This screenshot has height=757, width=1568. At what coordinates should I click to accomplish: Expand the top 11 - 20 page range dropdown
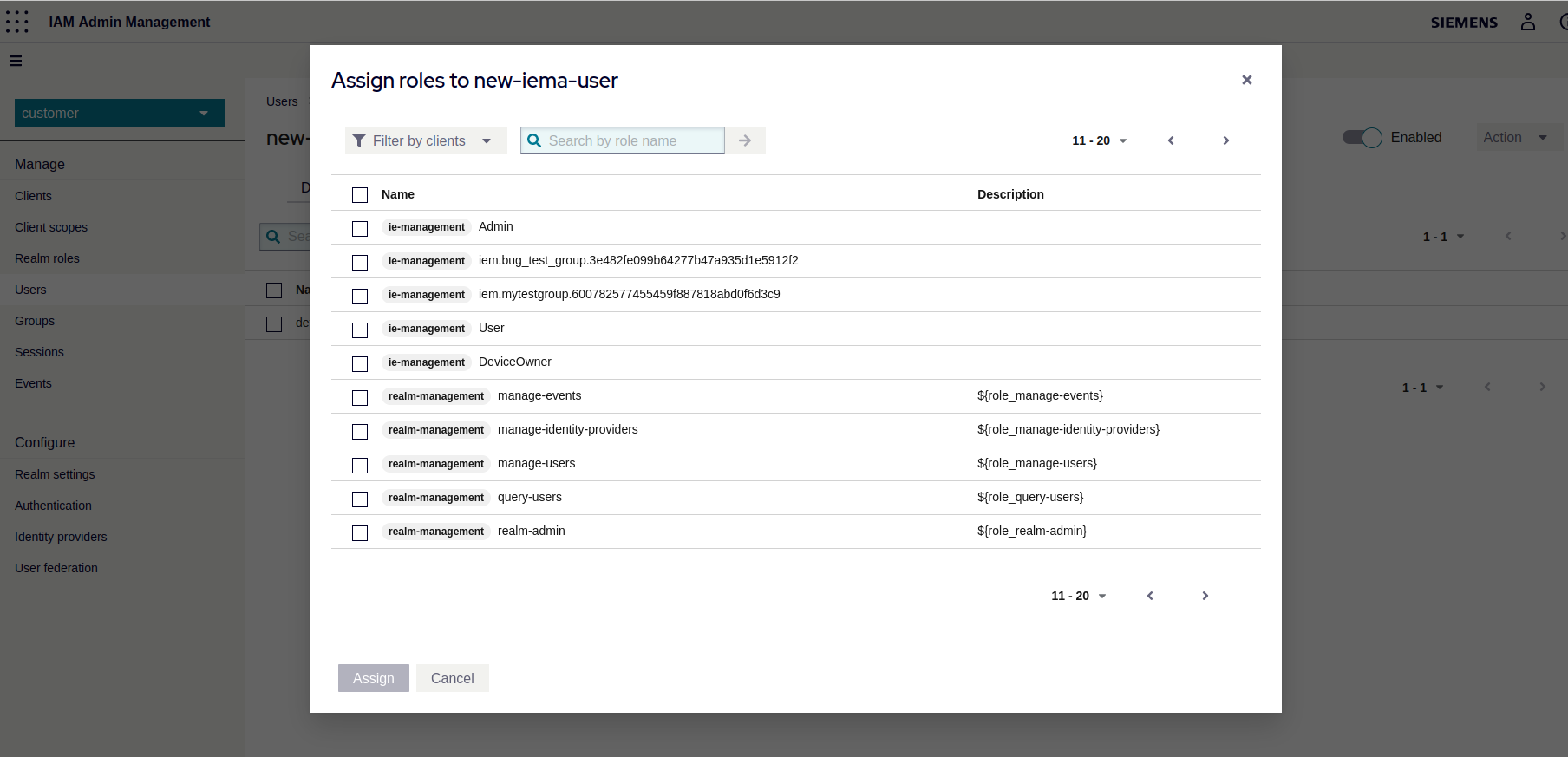(x=1099, y=140)
